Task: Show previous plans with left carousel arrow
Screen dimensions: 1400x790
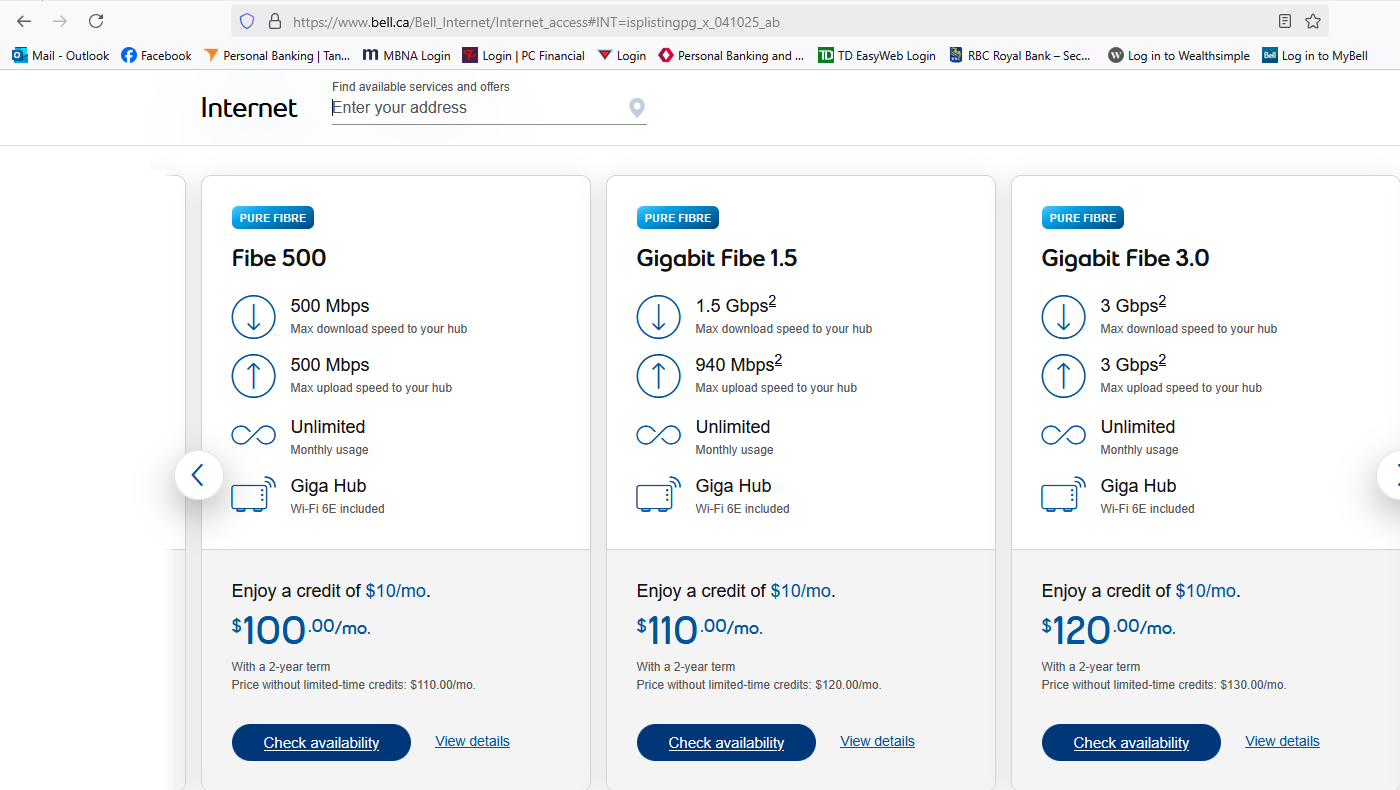Action: point(198,475)
